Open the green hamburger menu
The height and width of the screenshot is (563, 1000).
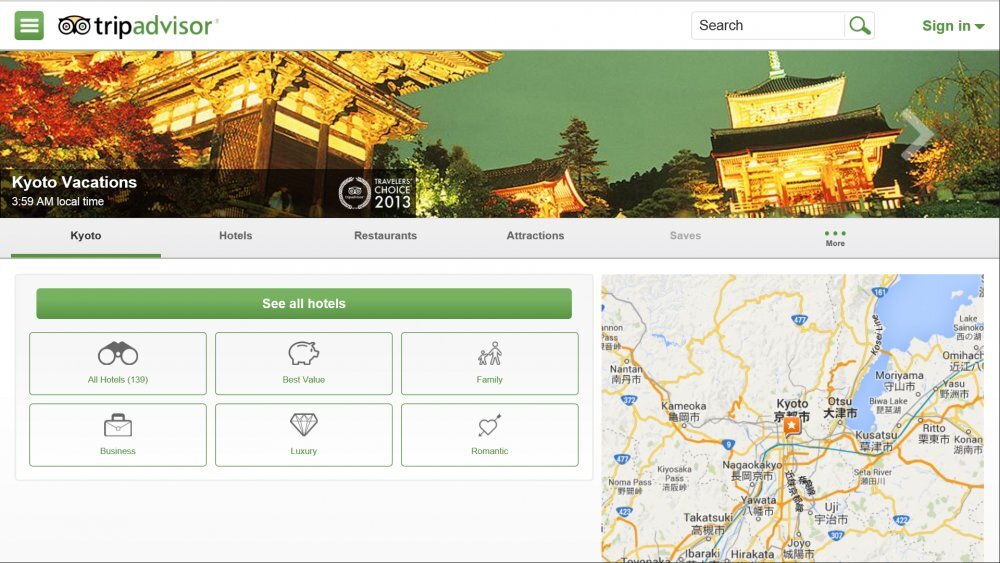(x=29, y=26)
